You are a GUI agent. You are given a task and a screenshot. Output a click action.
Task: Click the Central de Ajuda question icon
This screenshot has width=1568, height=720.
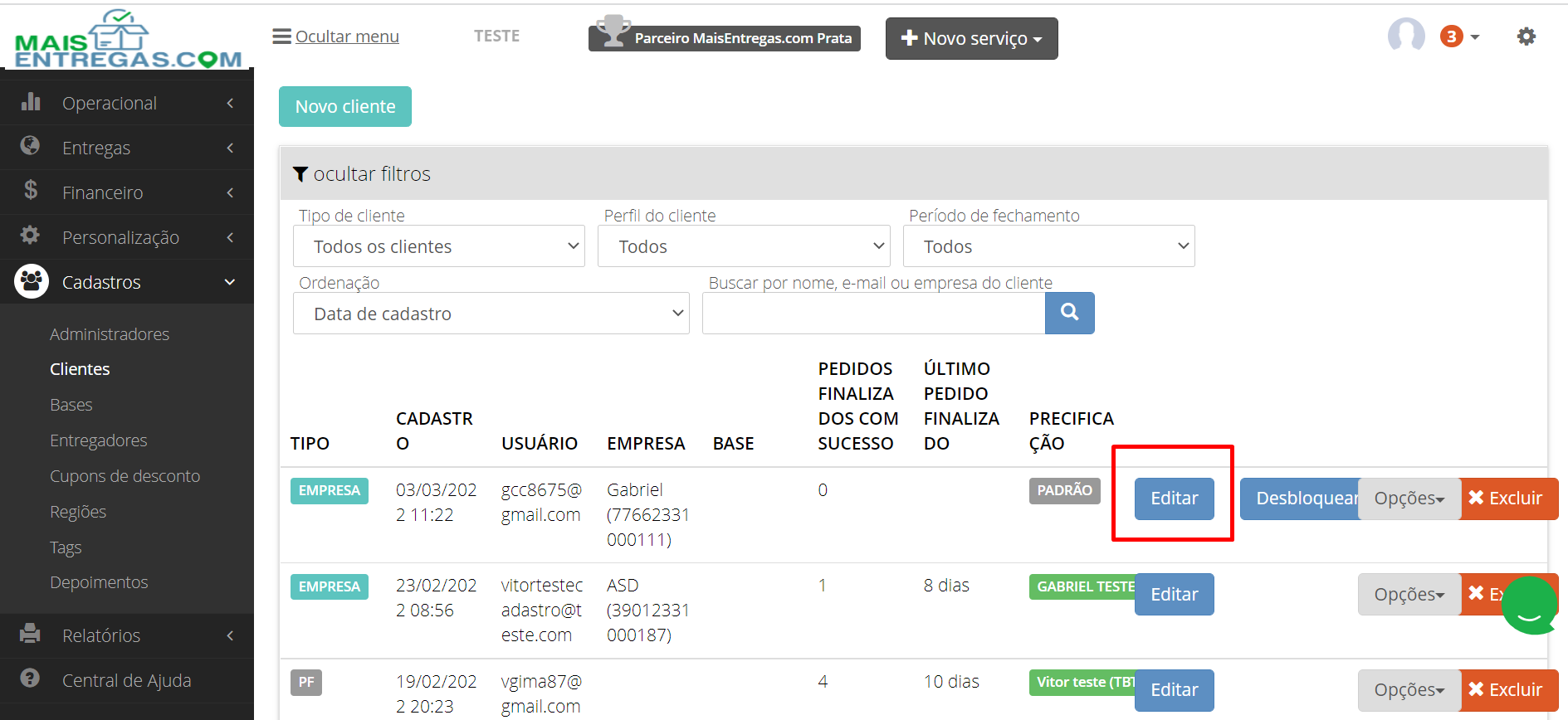coord(30,679)
